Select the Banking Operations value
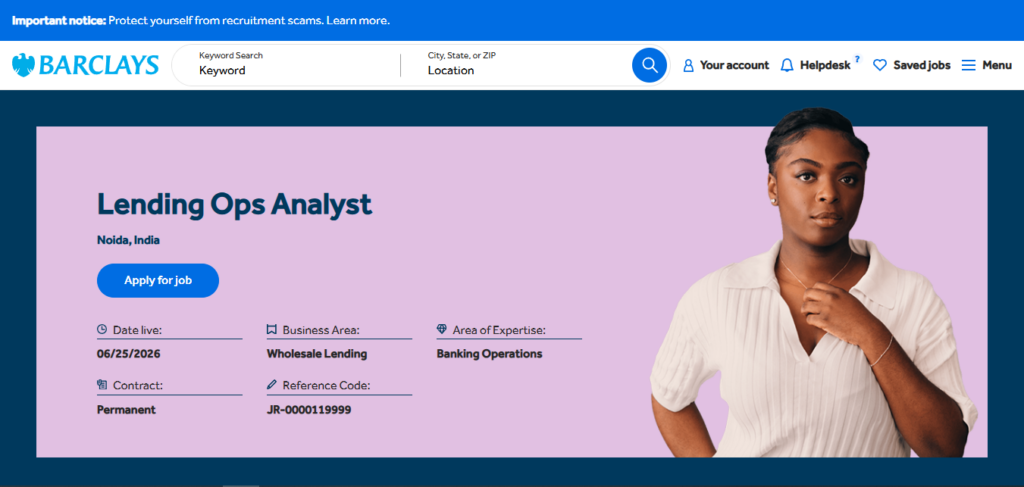 pos(489,354)
